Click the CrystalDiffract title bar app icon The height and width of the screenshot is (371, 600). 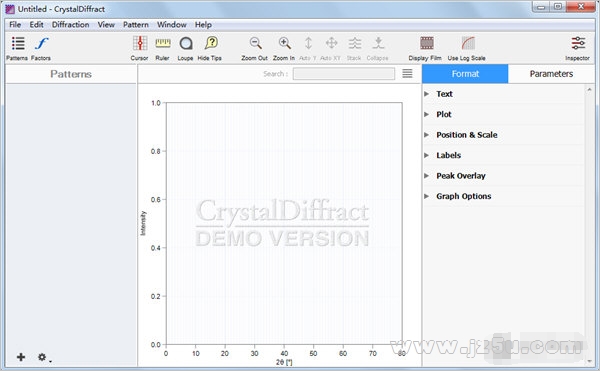10,9
